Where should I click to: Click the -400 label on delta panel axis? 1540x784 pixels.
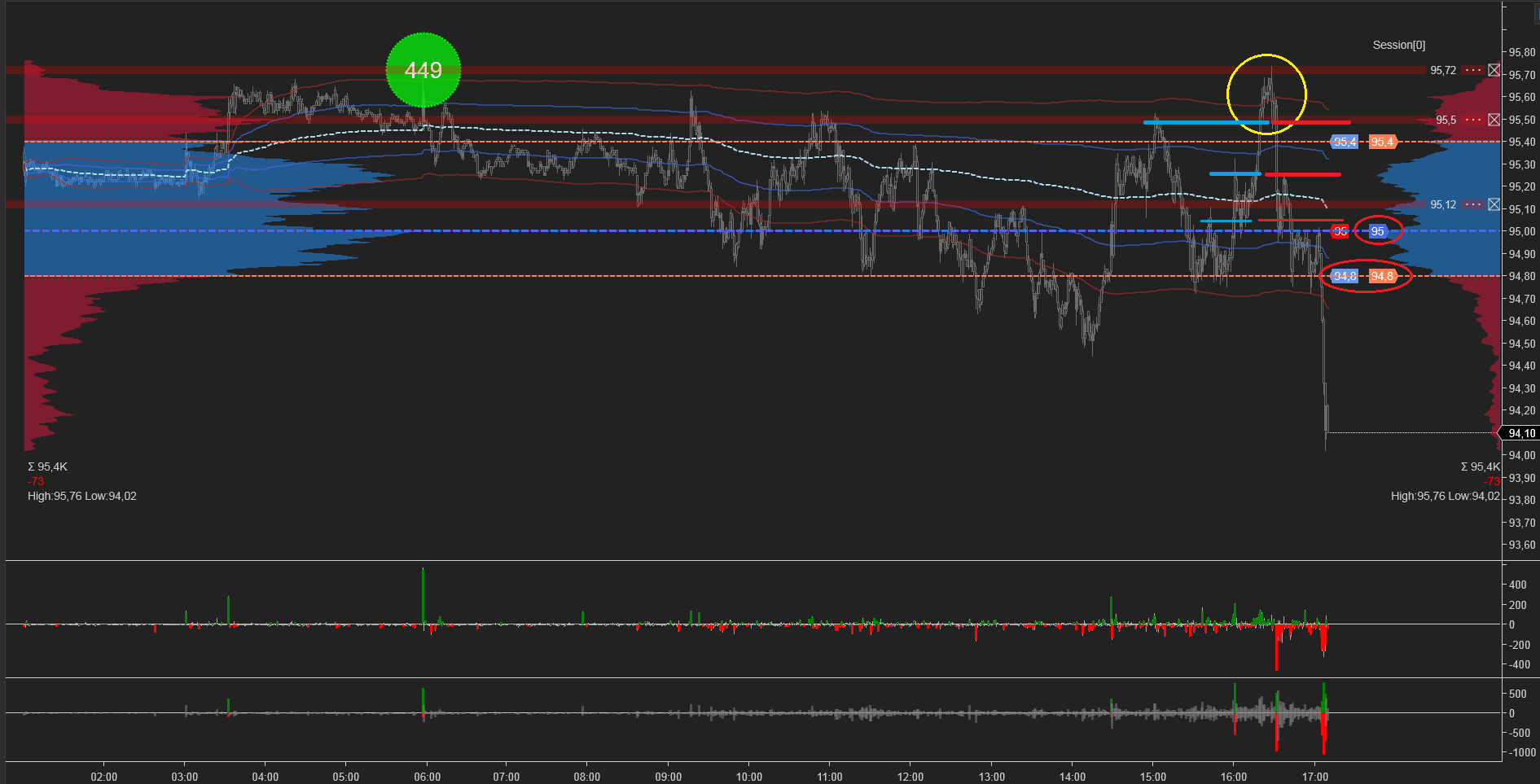click(x=1520, y=664)
